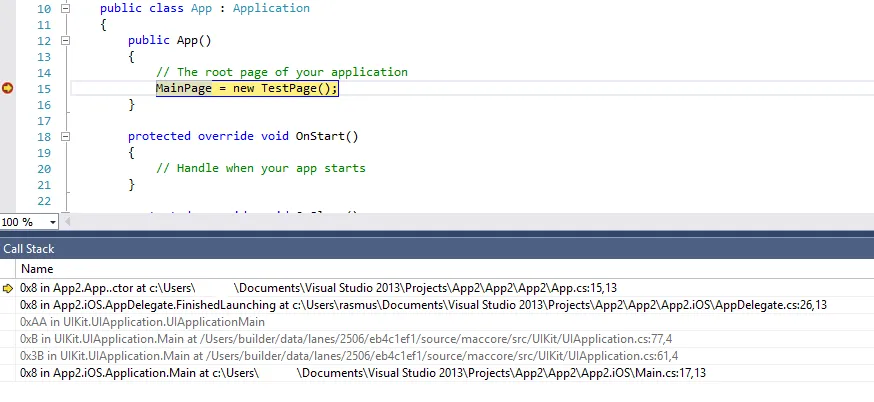Collapse the OnStart method outline on line 18
The height and width of the screenshot is (402, 874).
pos(65,137)
